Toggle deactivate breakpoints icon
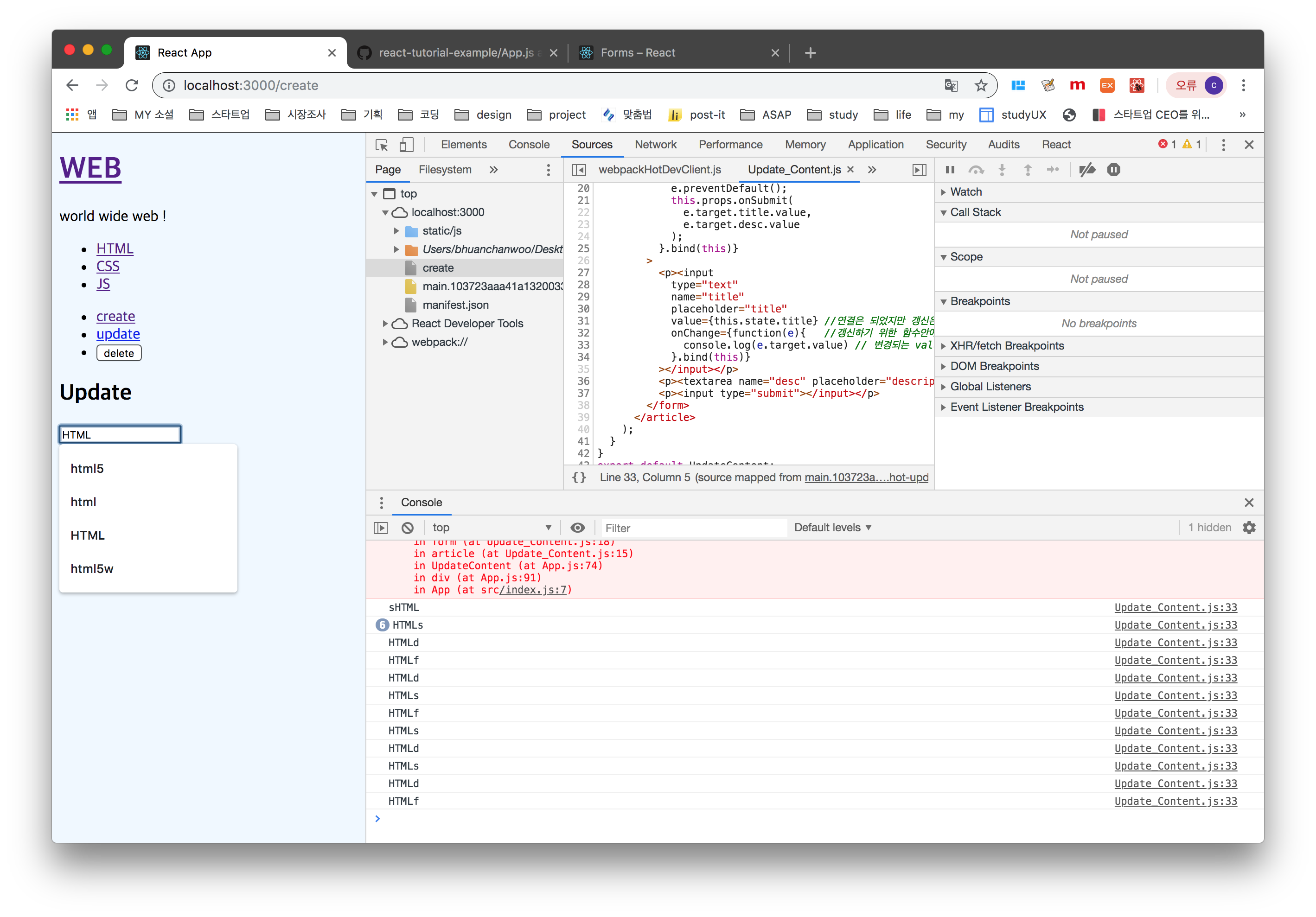This screenshot has height=917, width=1316. coord(1087,170)
